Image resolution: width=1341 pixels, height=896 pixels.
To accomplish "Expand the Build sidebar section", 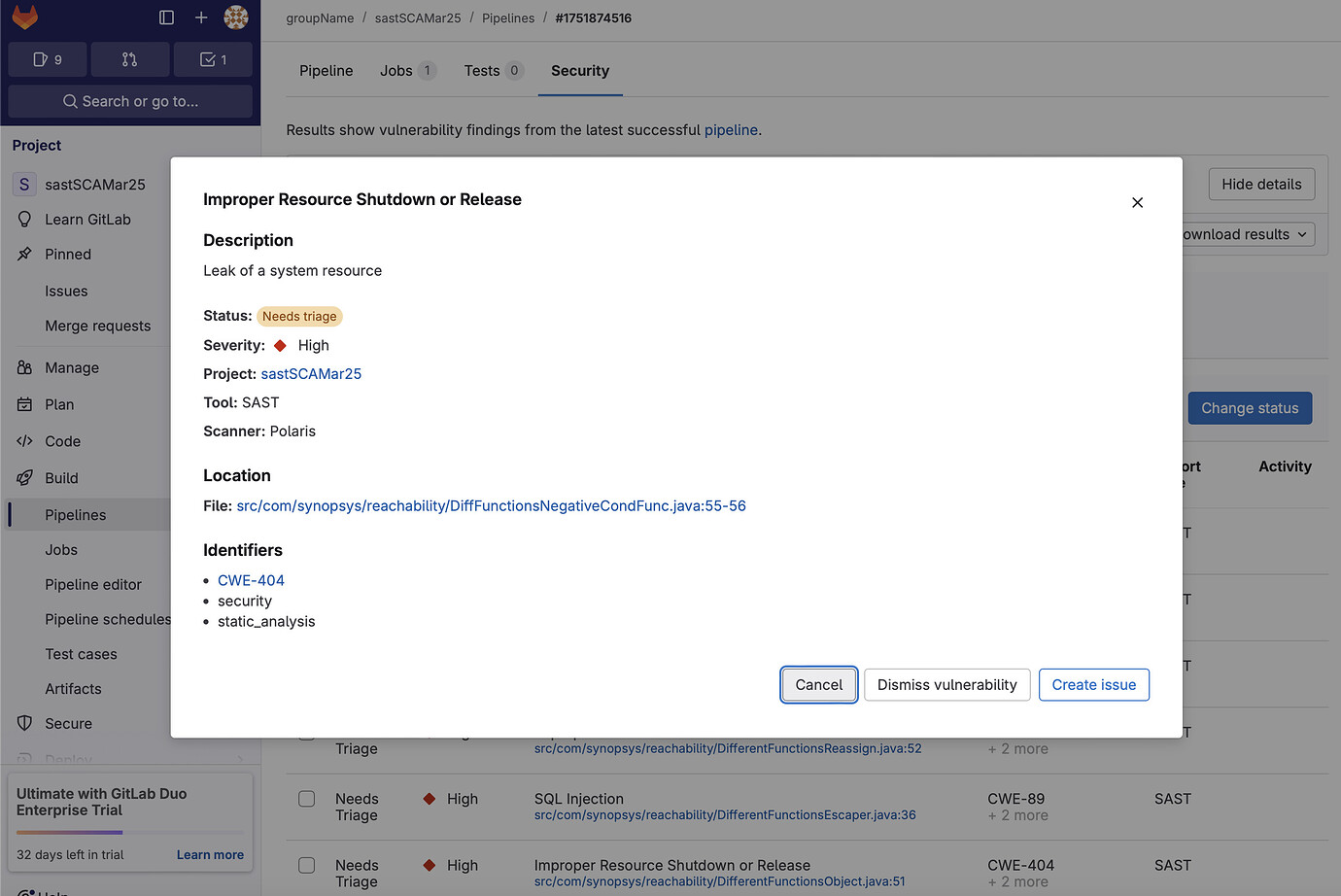I will point(61,478).
